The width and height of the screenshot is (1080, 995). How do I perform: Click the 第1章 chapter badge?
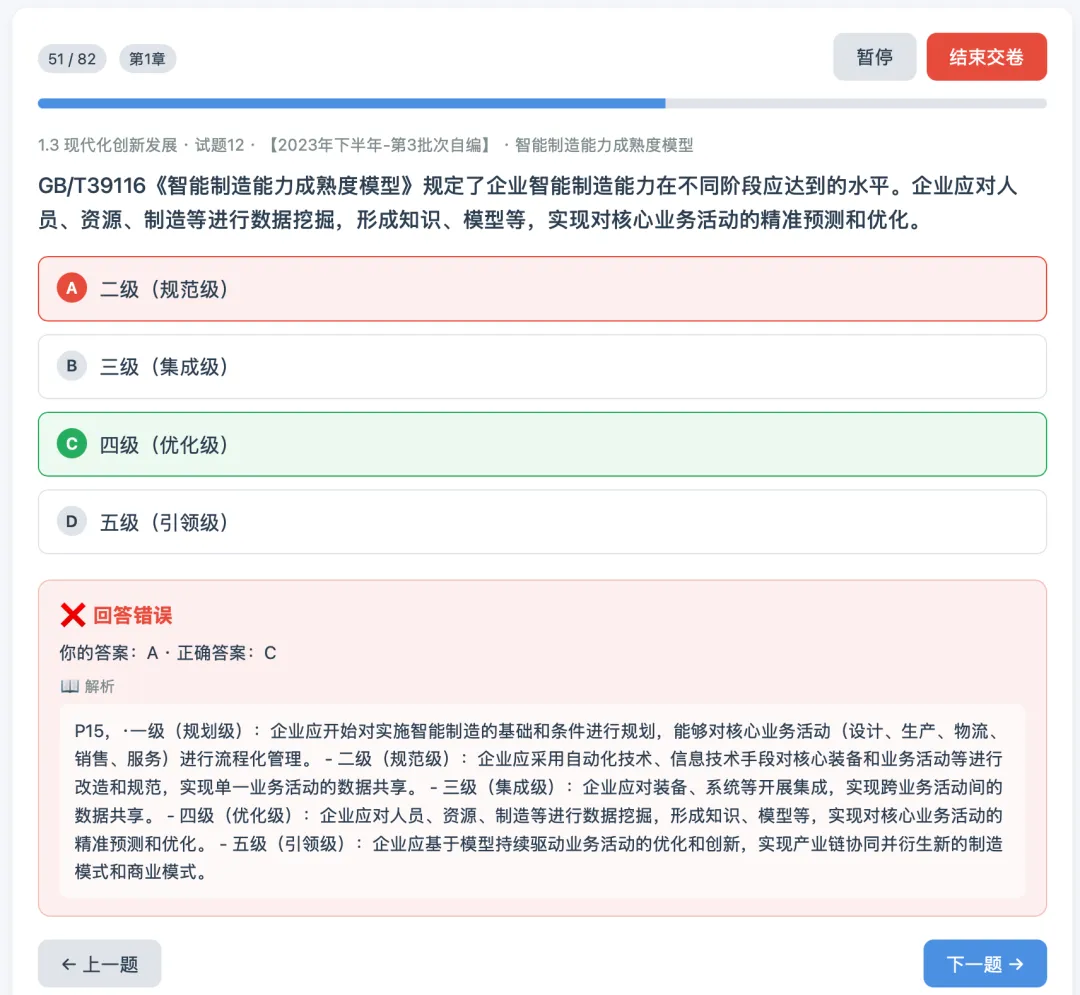[147, 59]
